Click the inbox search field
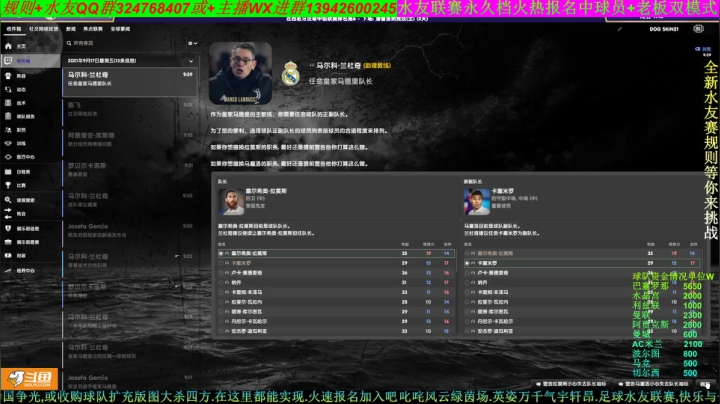 tap(124, 43)
